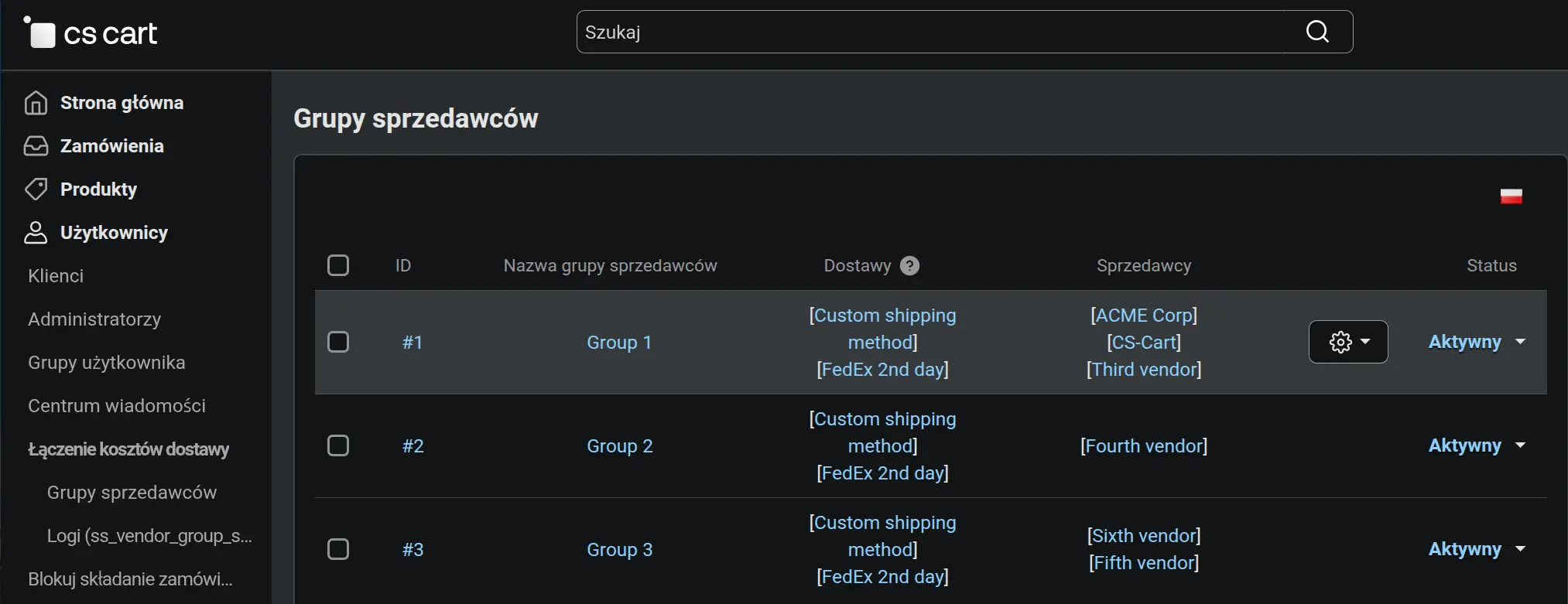
Task: Open the Produkty menu item
Action: tap(98, 189)
